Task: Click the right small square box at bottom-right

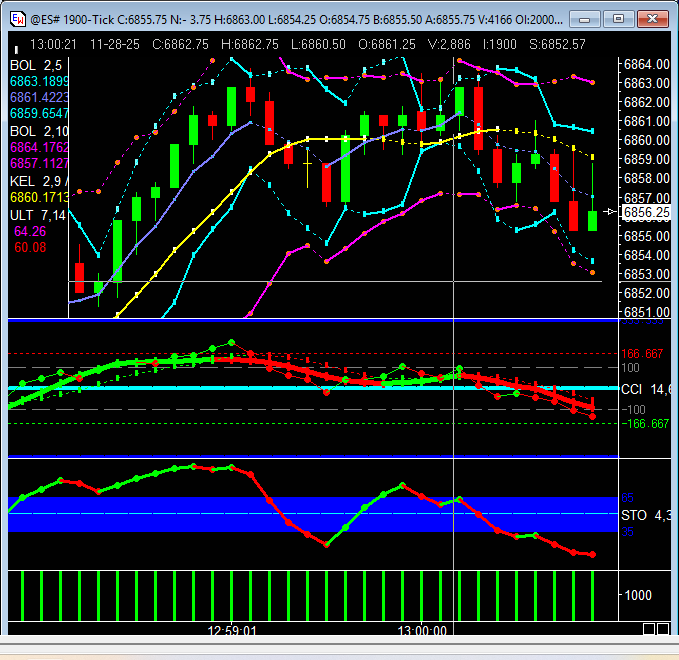Action: click(x=663, y=629)
